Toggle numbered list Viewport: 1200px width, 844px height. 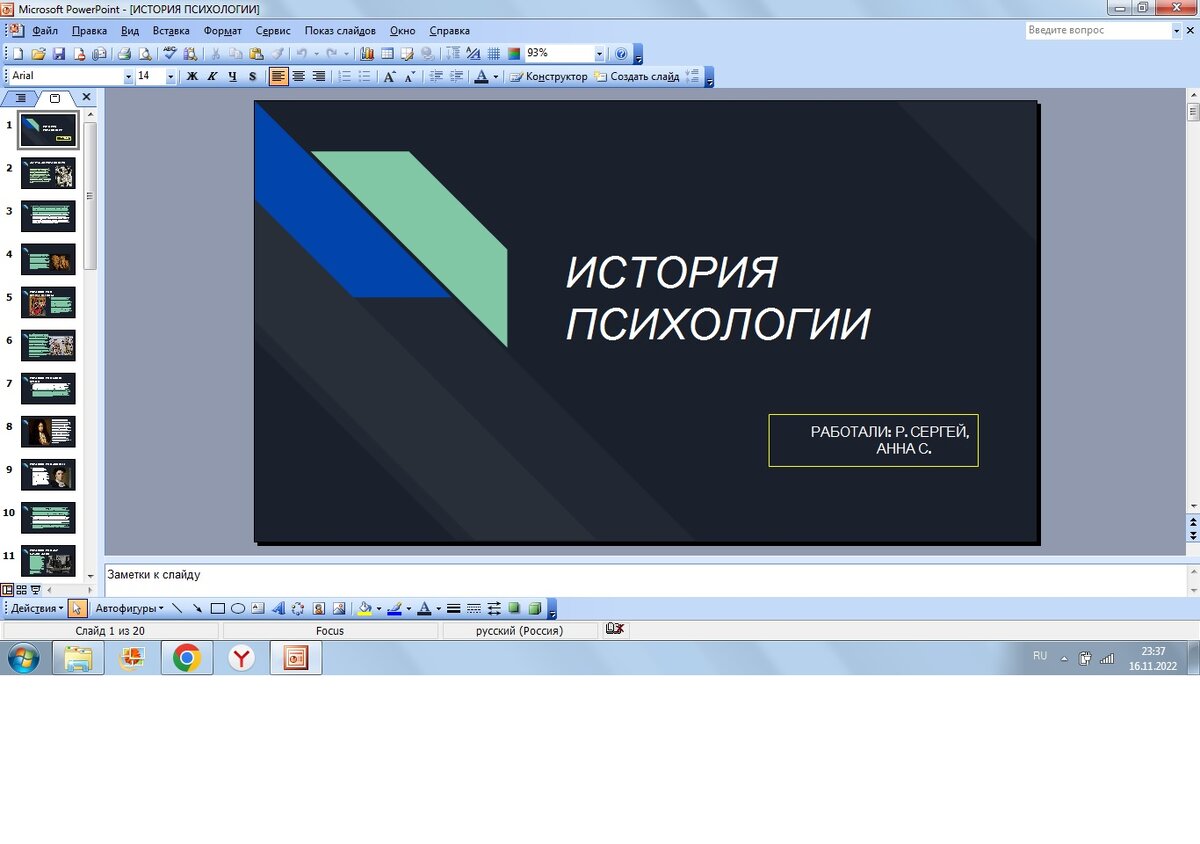click(x=345, y=76)
